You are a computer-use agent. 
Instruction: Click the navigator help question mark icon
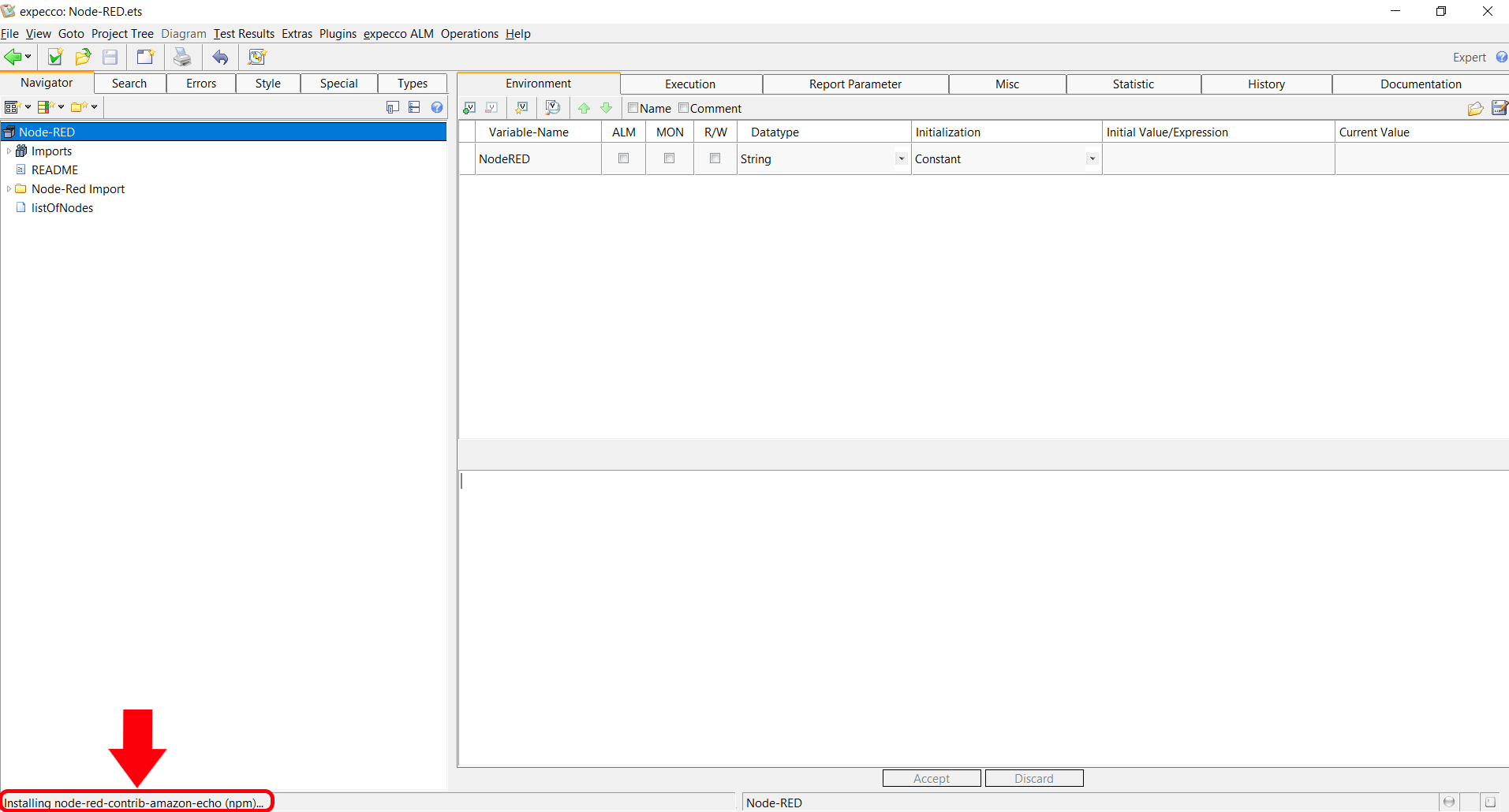coord(437,107)
